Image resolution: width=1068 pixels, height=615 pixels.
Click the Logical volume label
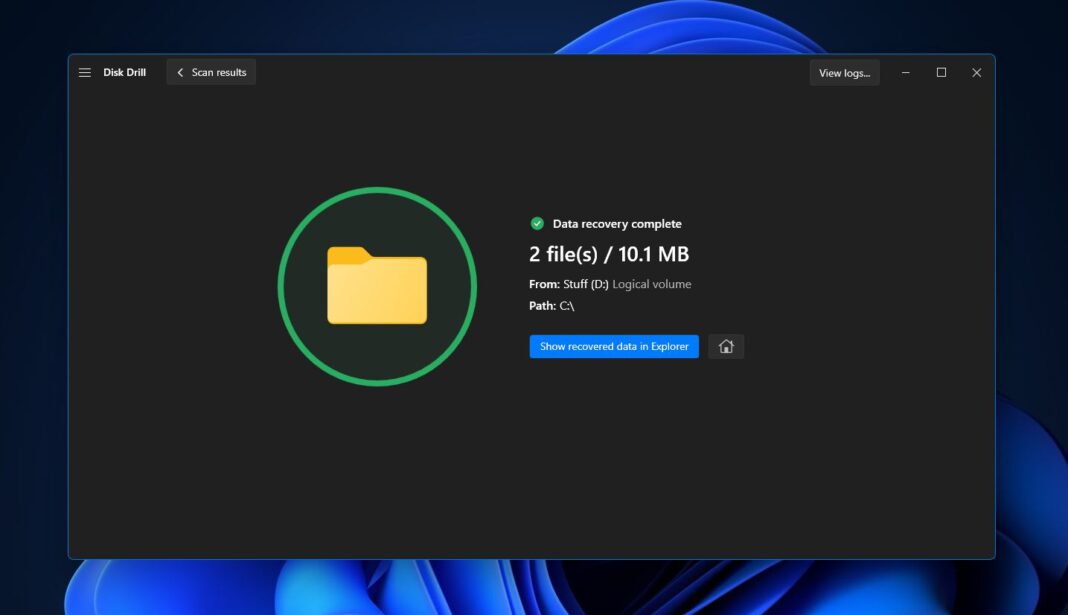pyautogui.click(x=651, y=284)
